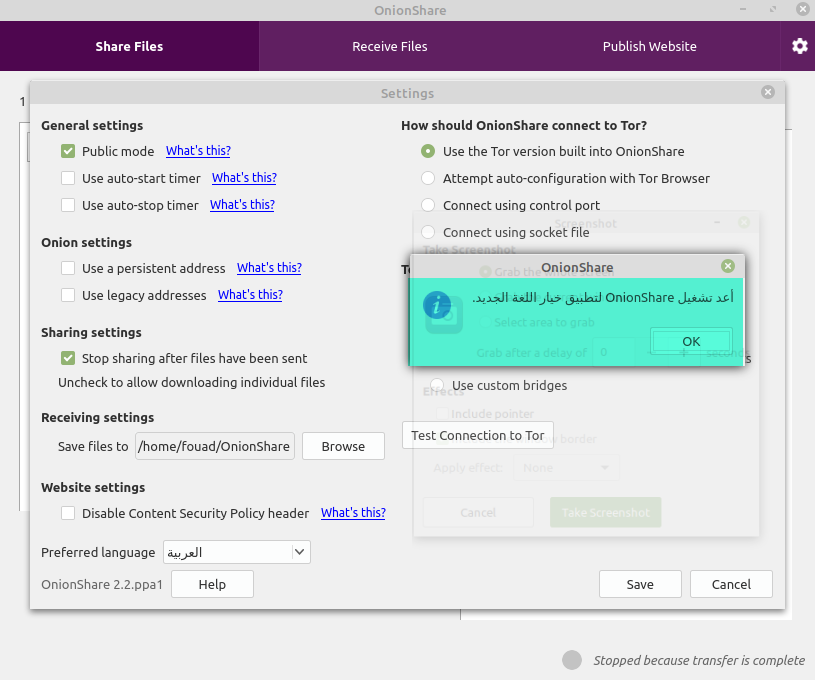815x680 pixels.
Task: Click Uncheck to allow downloading individual files text
Action: pos(191,383)
